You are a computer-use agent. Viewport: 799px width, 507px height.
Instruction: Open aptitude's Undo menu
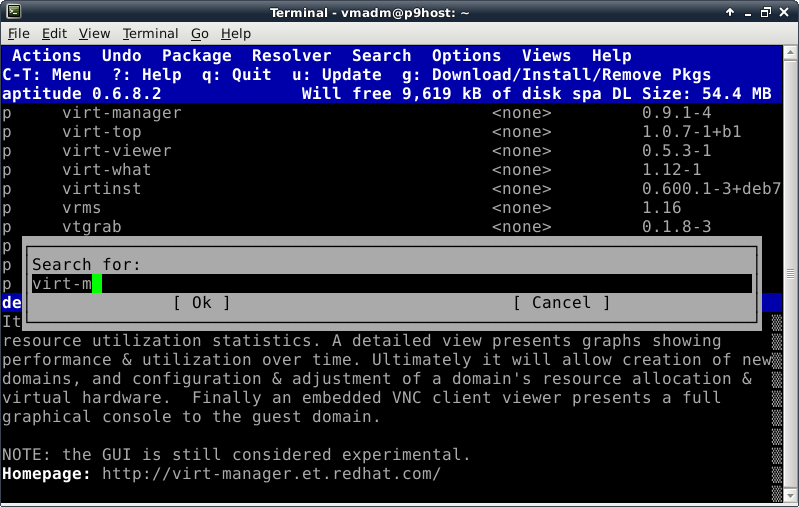121,56
